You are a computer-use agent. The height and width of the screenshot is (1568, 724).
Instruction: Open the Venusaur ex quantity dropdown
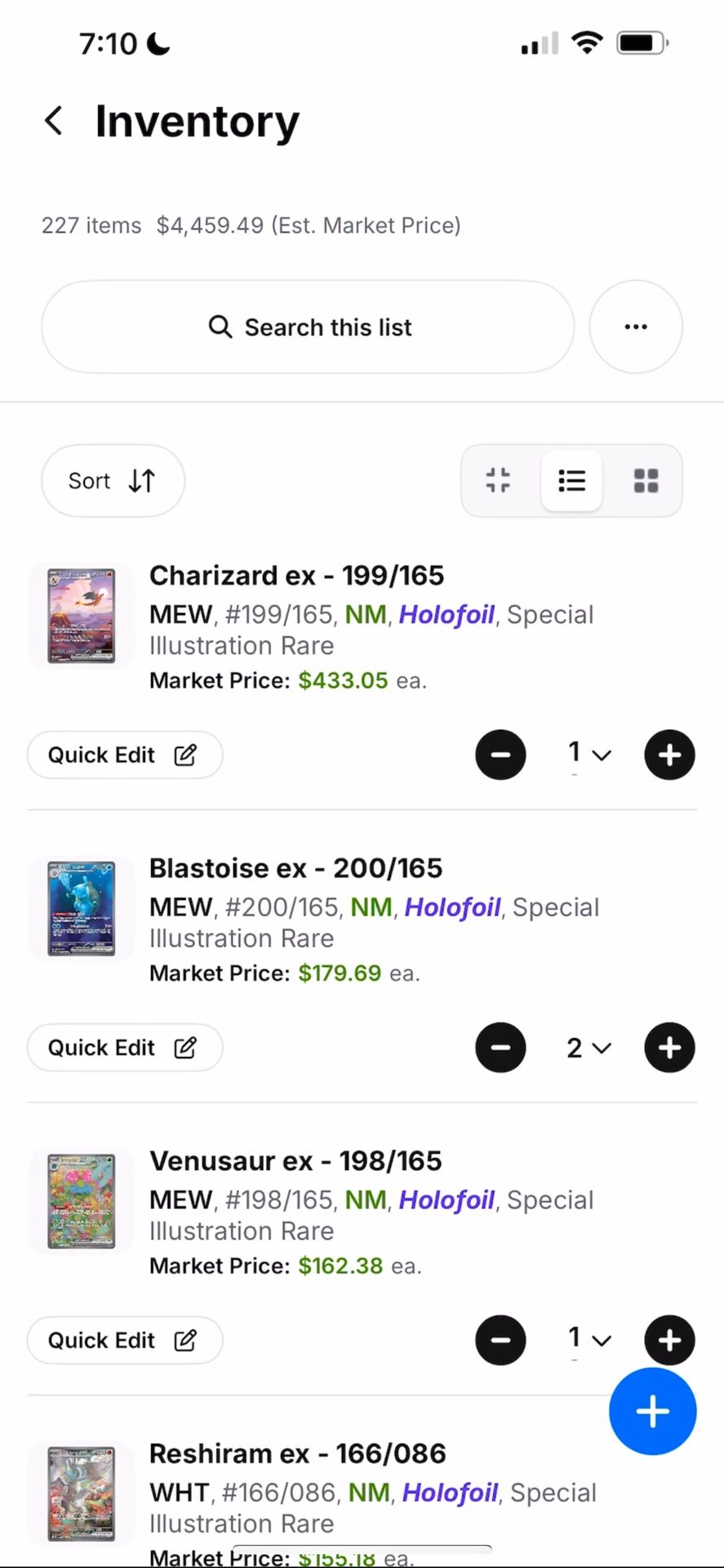click(589, 1340)
